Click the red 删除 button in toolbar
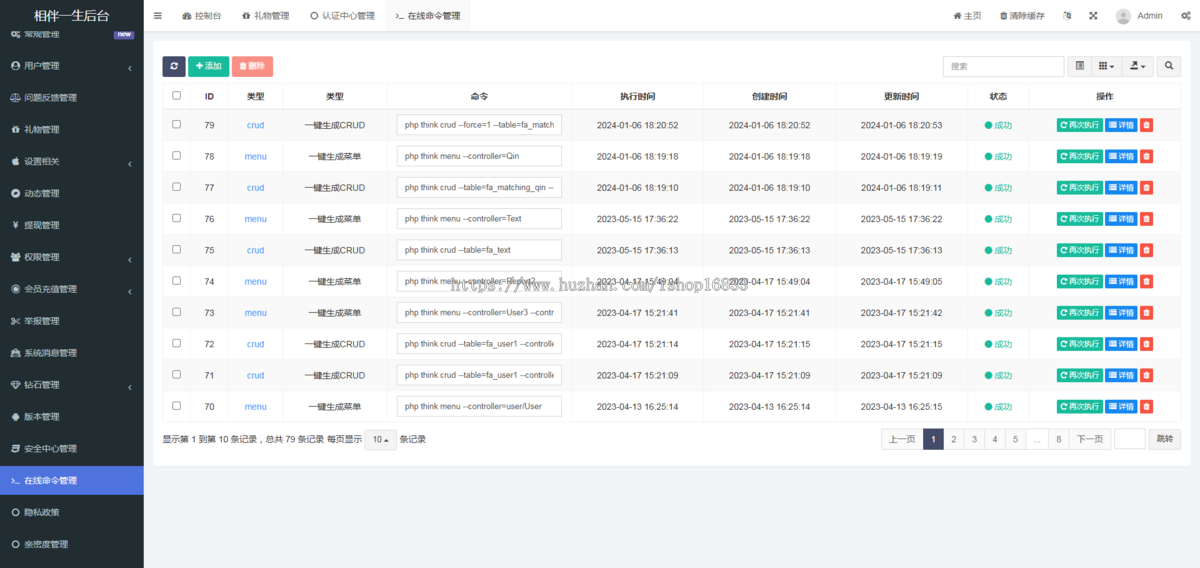 pos(252,66)
